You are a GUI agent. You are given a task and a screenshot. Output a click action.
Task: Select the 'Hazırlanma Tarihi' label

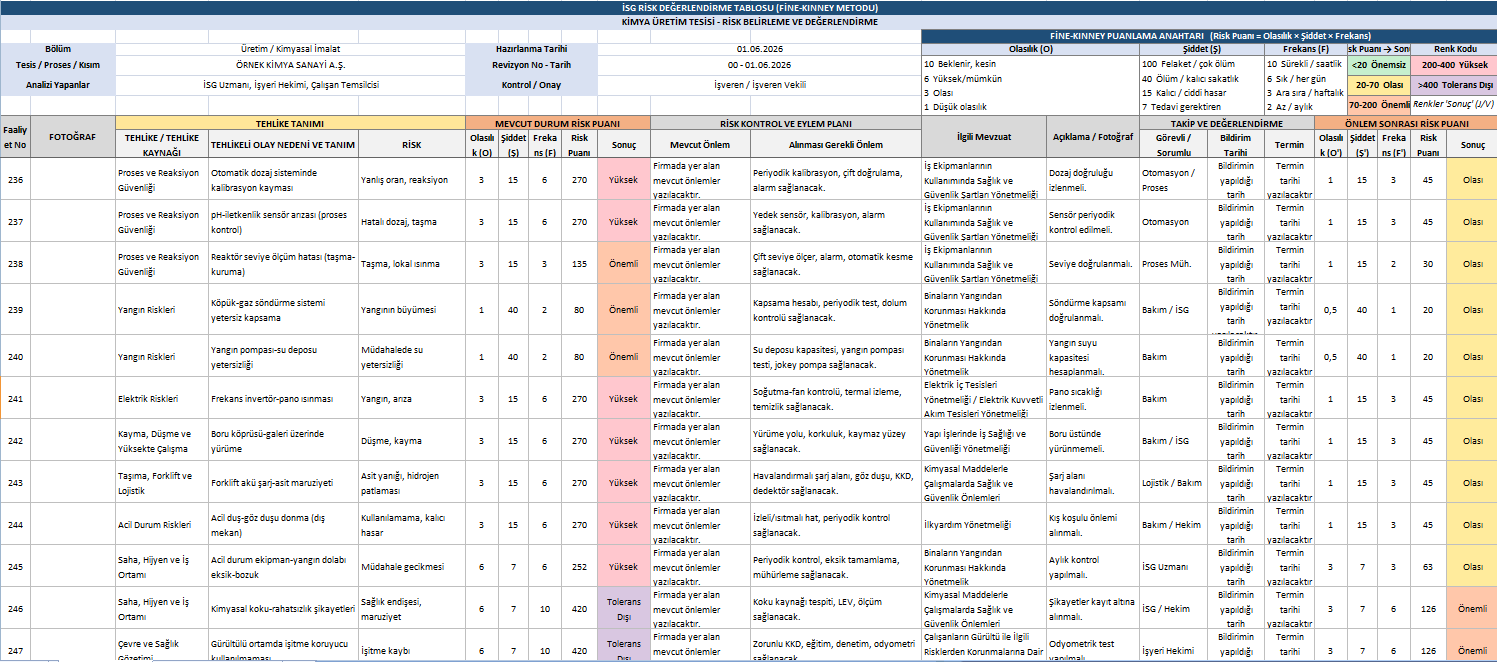[x=531, y=49]
